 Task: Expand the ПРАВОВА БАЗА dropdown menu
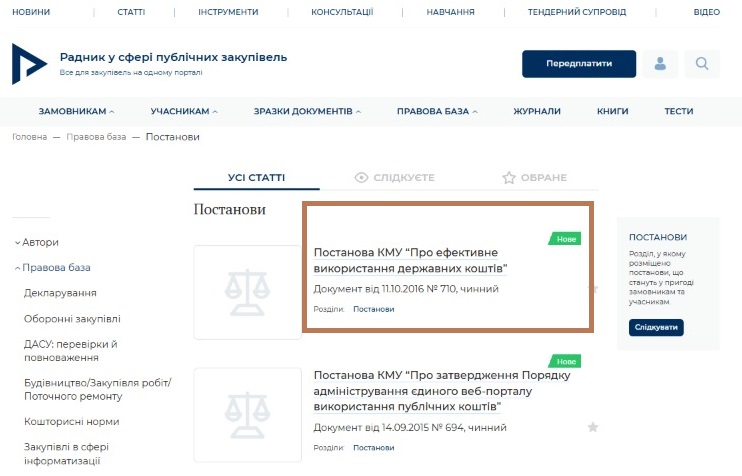[x=437, y=111]
